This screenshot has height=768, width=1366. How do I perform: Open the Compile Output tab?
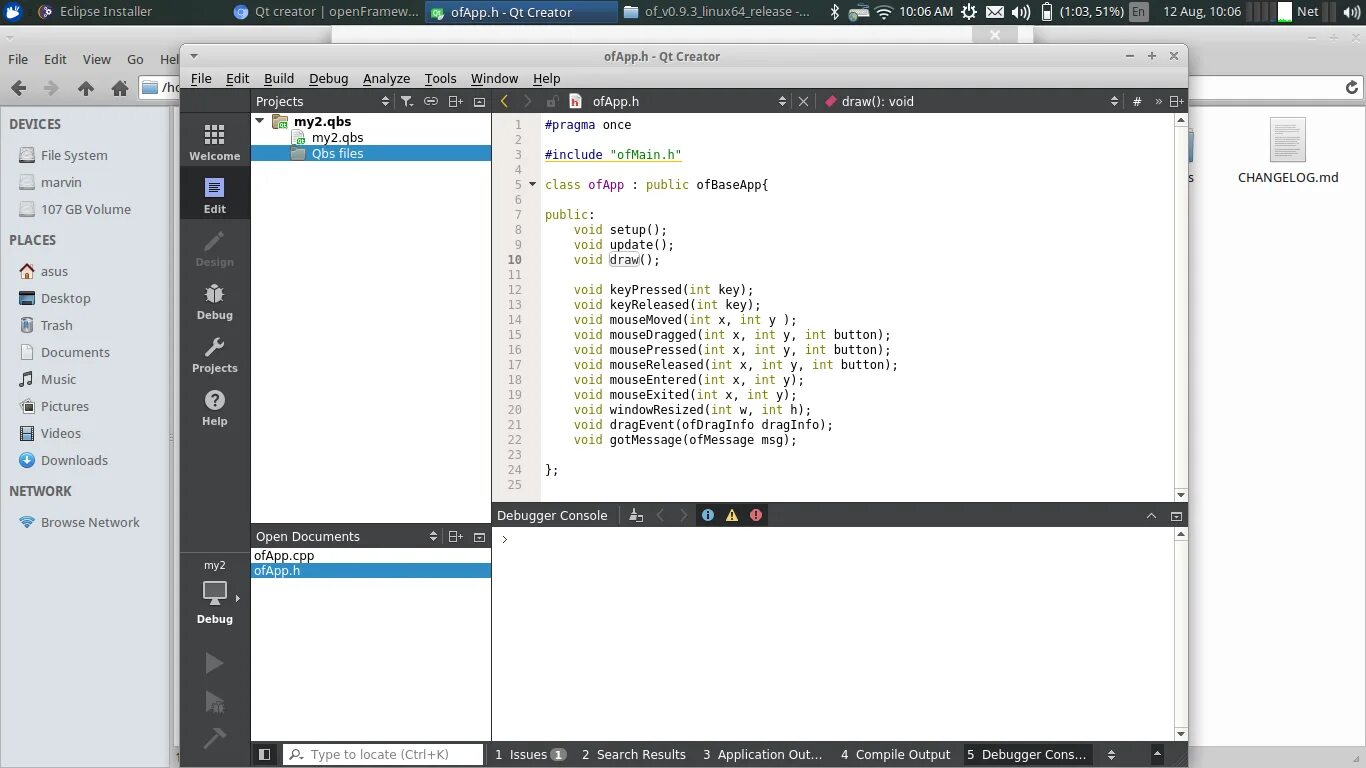click(896, 754)
